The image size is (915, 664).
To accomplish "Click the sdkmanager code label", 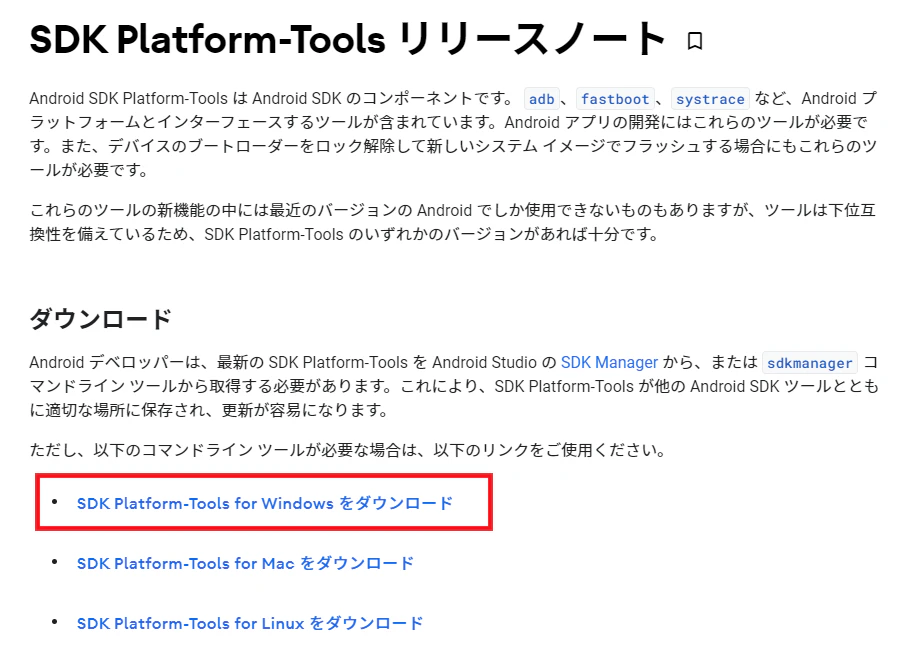I will 810,363.
